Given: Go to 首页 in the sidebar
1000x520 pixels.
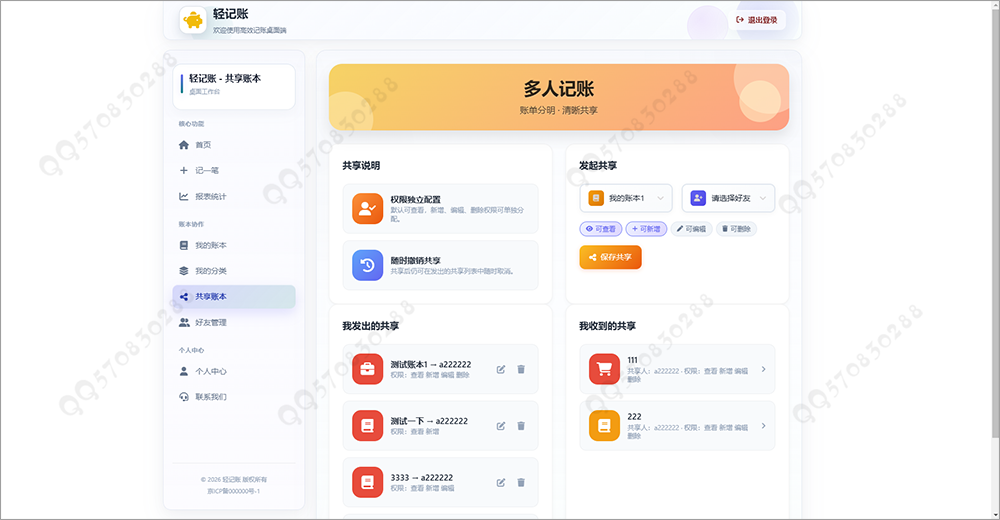Looking at the screenshot, I should [x=234, y=145].
